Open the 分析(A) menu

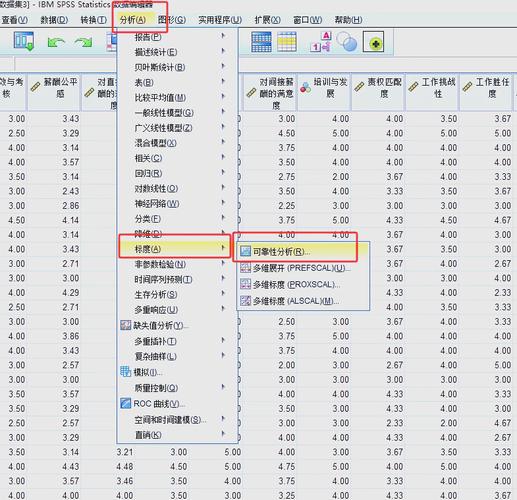pos(133,20)
